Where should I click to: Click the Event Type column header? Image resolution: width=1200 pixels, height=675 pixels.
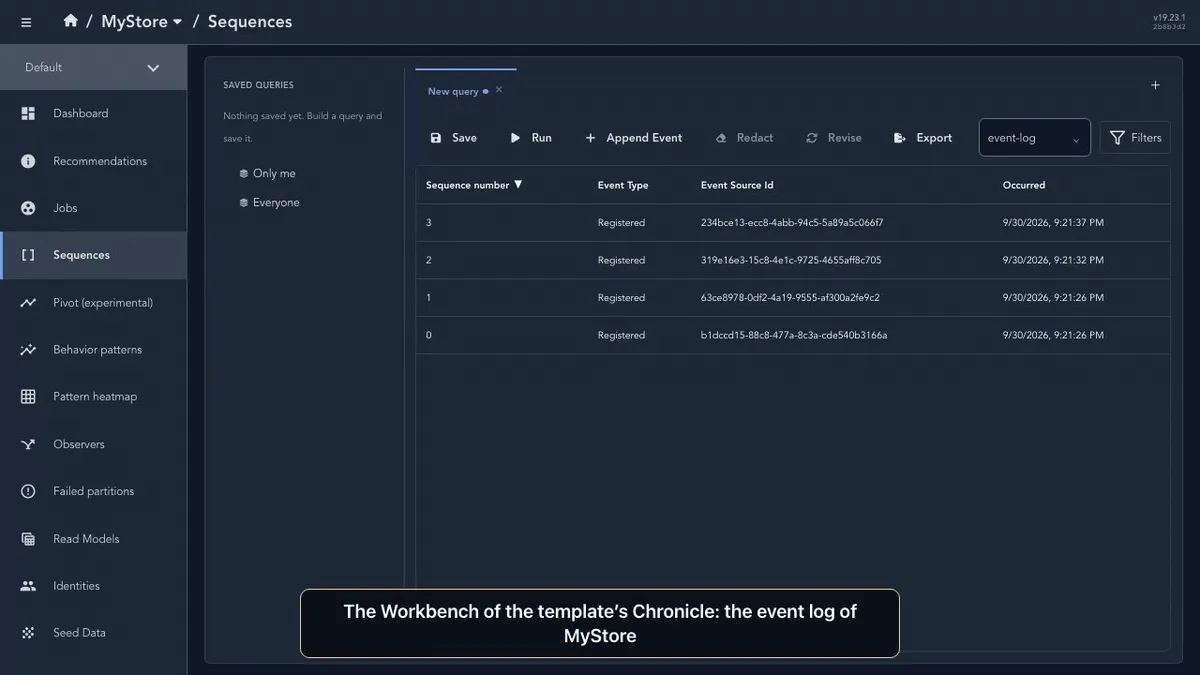[x=623, y=185]
